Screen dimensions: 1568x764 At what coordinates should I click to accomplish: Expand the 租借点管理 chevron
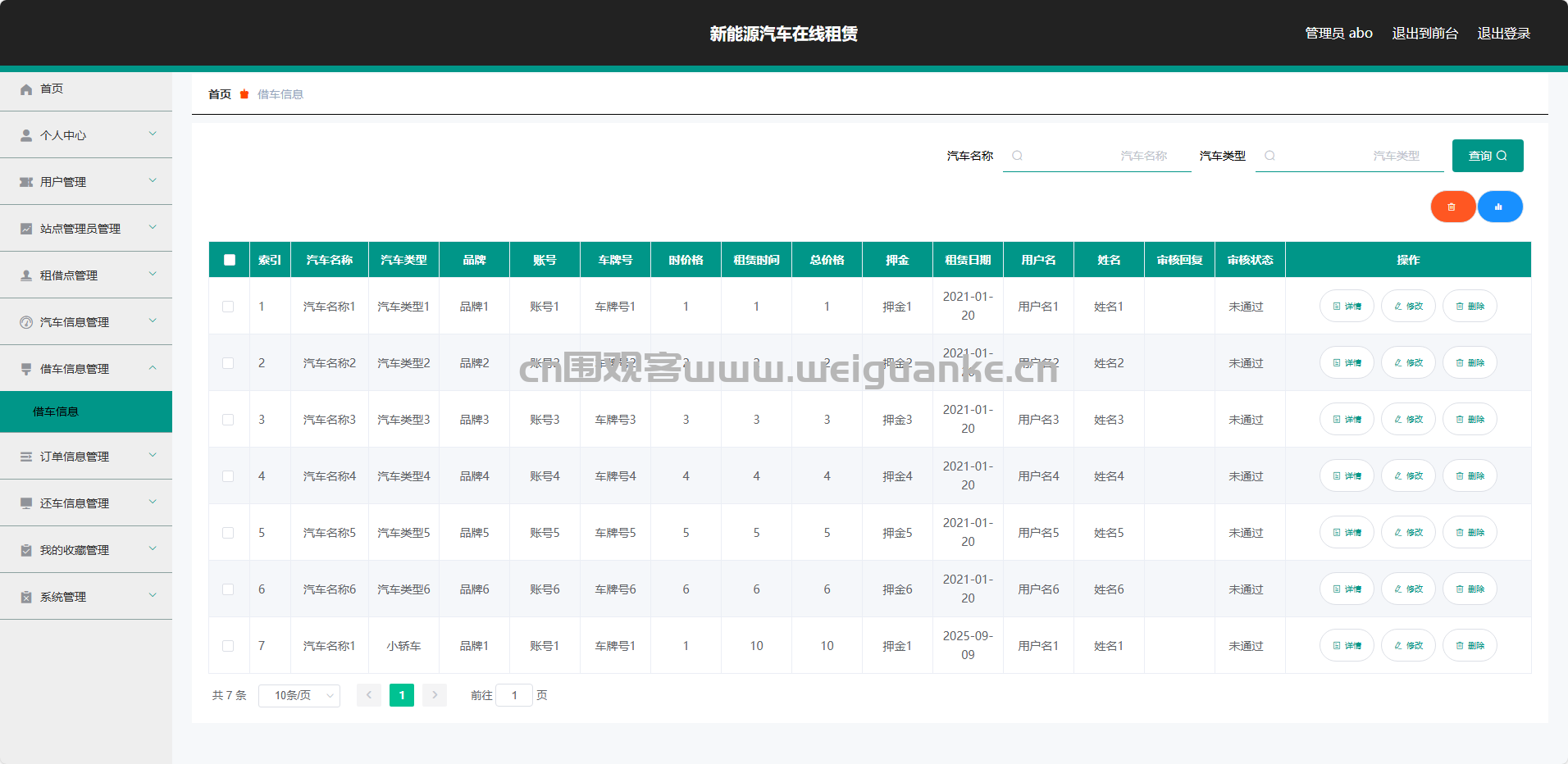coord(153,274)
